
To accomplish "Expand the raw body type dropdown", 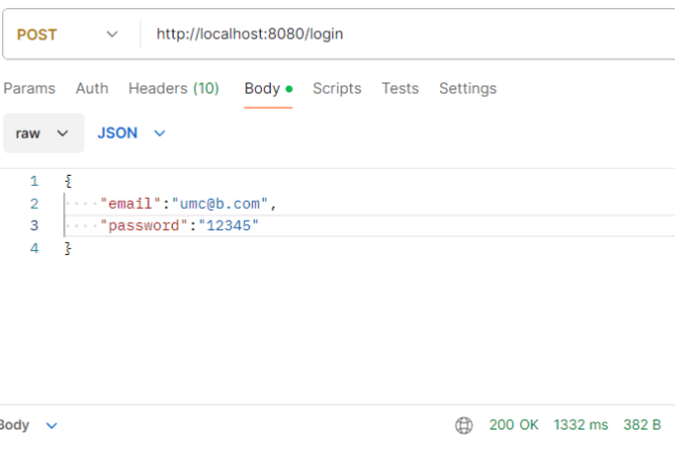I will pyautogui.click(x=43, y=133).
